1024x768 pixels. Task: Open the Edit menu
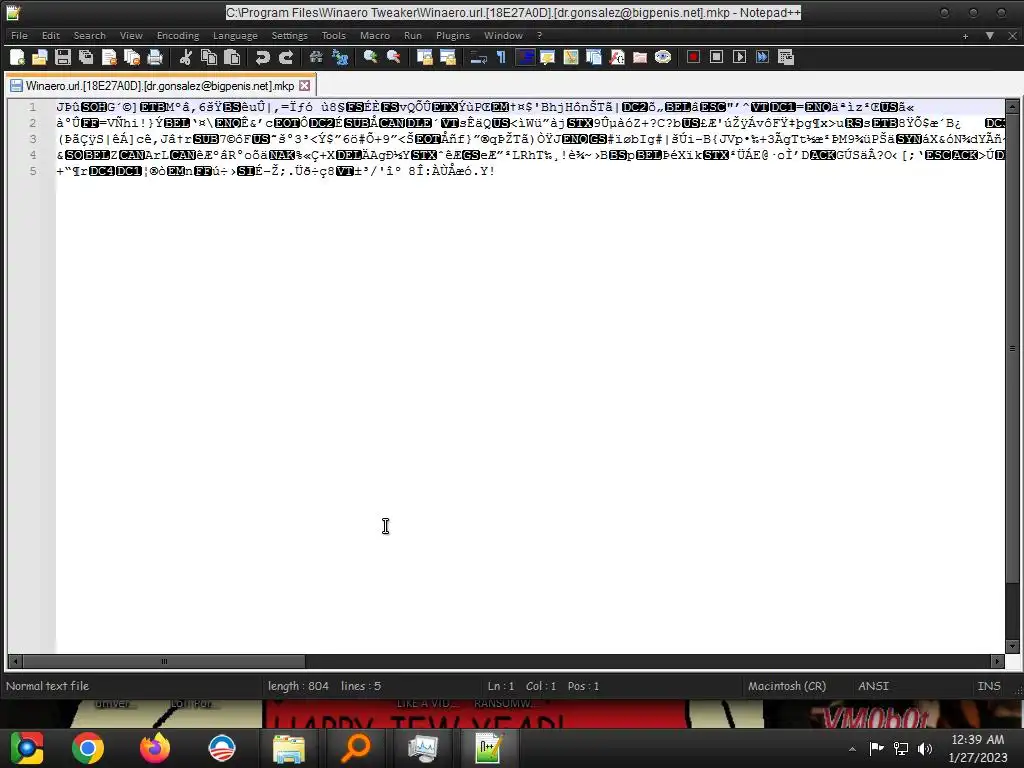pos(50,35)
